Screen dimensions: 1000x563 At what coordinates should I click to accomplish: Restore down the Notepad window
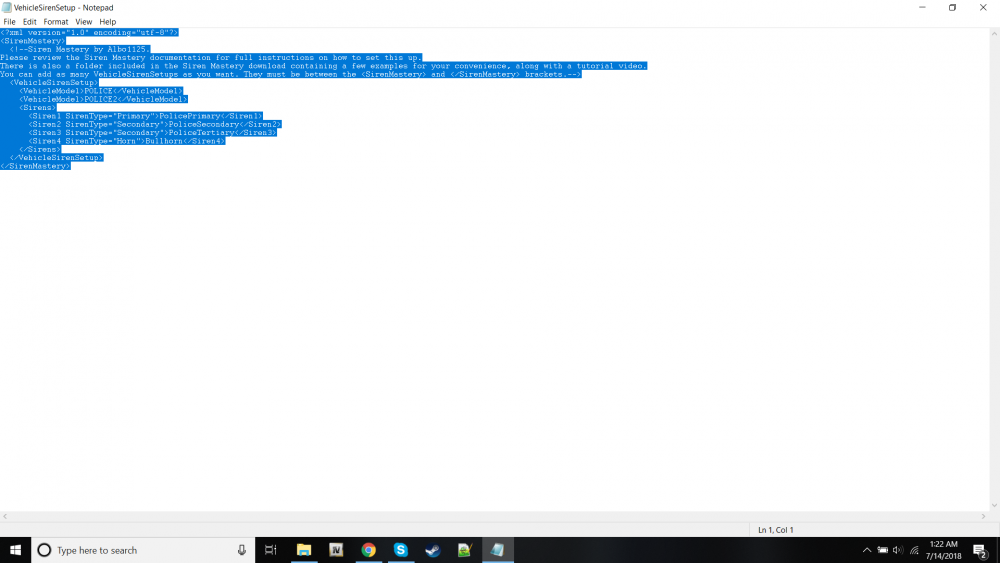point(952,8)
